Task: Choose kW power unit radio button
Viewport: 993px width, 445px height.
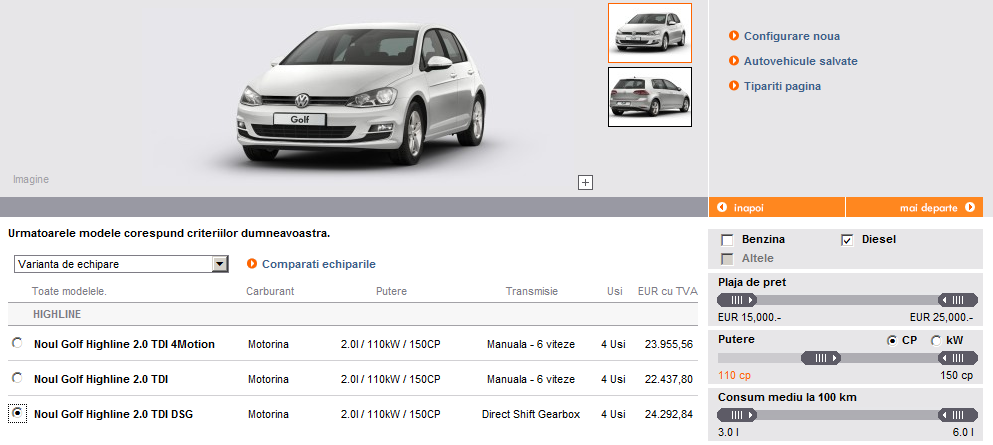Action: [x=936, y=341]
